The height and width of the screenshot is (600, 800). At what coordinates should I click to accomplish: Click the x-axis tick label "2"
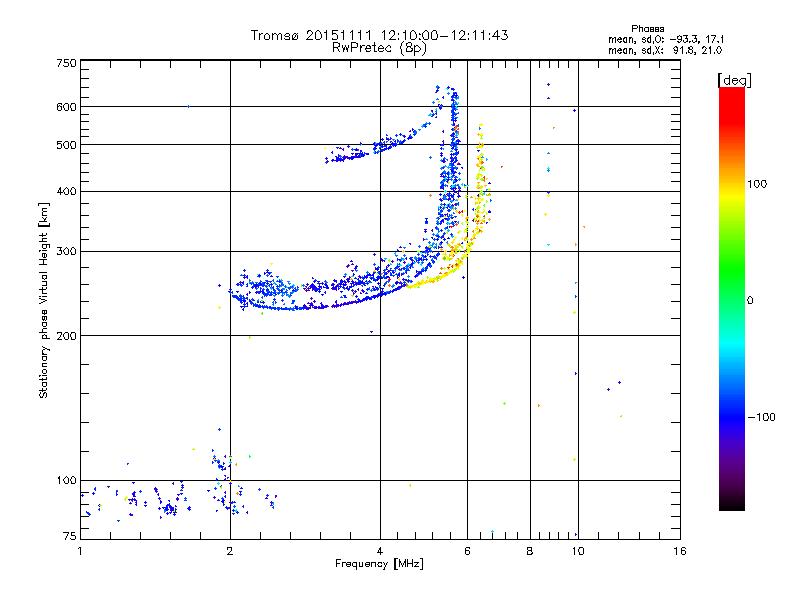coord(230,551)
